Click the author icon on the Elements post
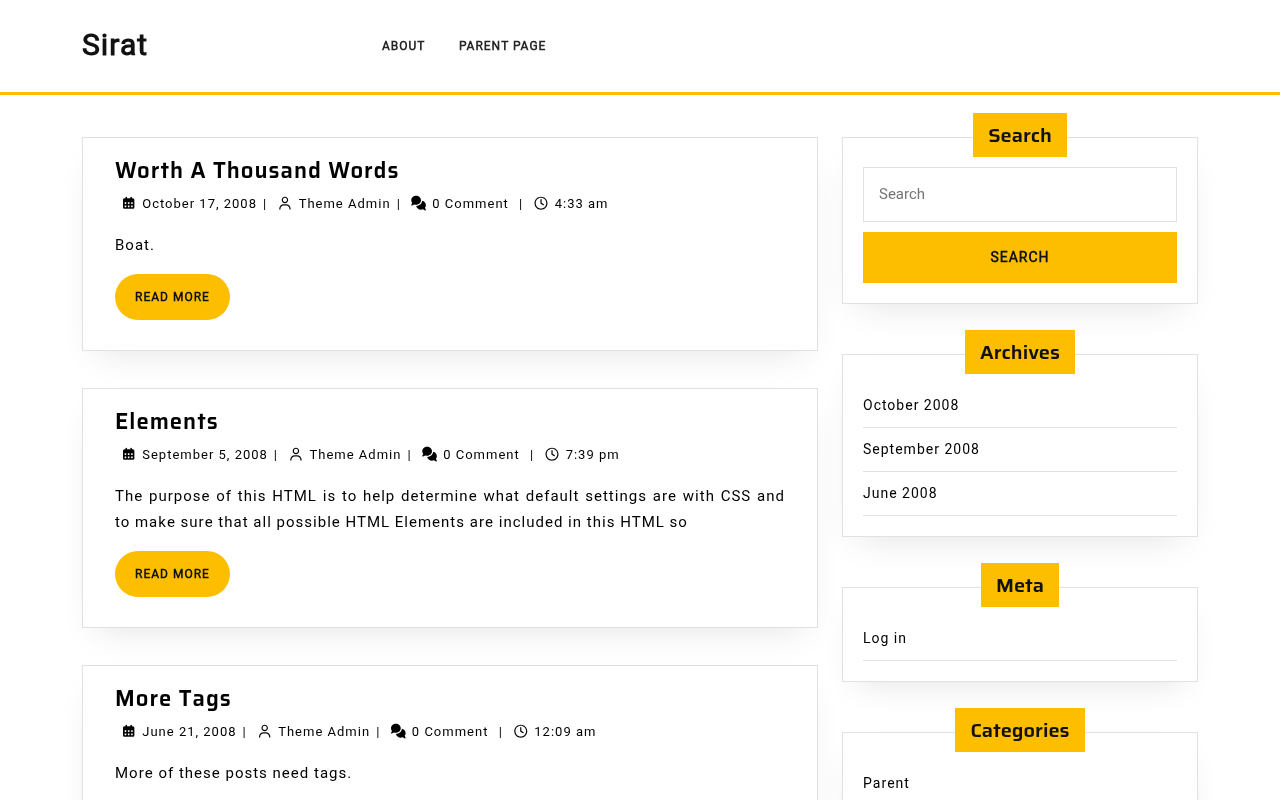The image size is (1280, 800). (x=296, y=455)
